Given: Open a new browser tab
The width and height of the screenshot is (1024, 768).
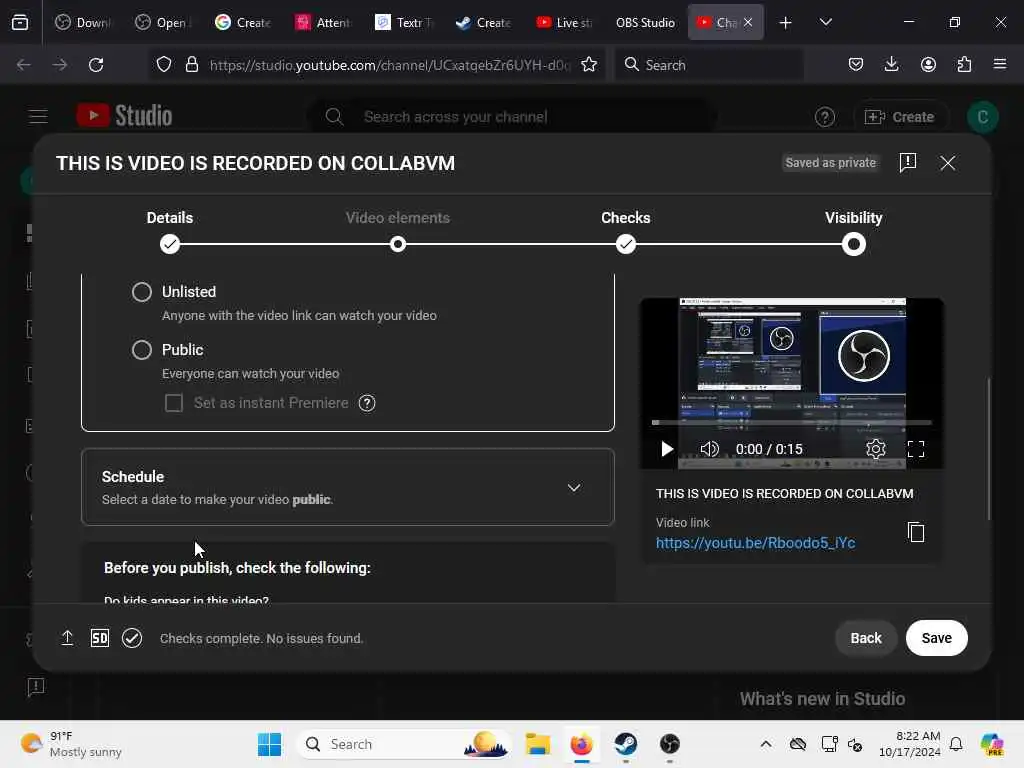Looking at the screenshot, I should (786, 22).
